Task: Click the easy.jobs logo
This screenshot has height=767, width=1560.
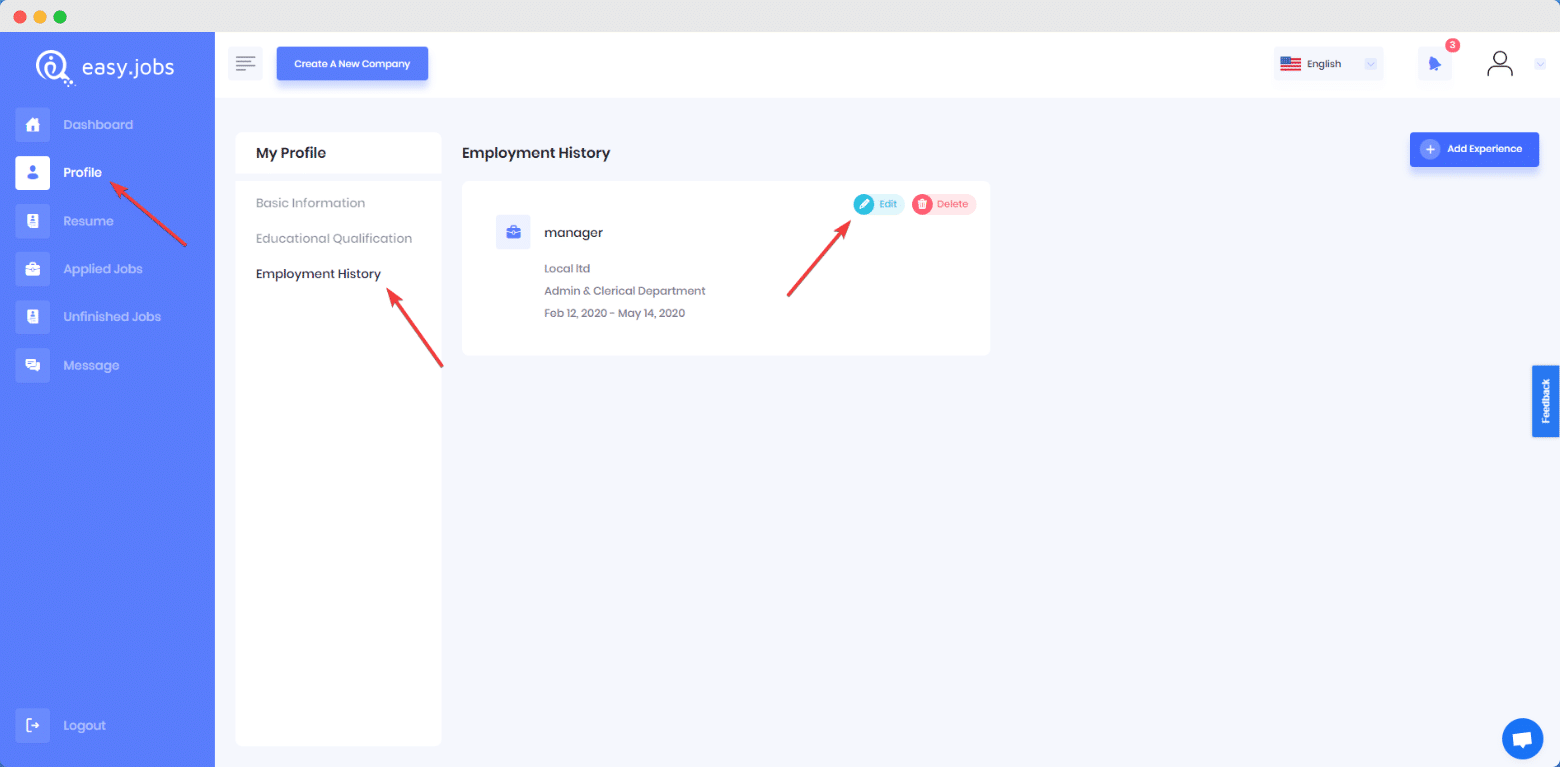Action: tap(104, 67)
